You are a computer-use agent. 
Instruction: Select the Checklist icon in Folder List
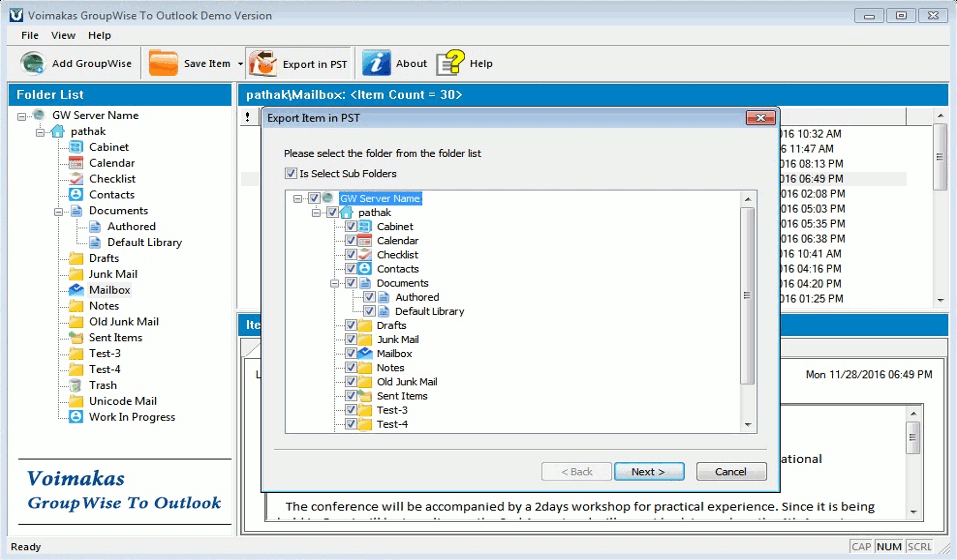[x=76, y=179]
